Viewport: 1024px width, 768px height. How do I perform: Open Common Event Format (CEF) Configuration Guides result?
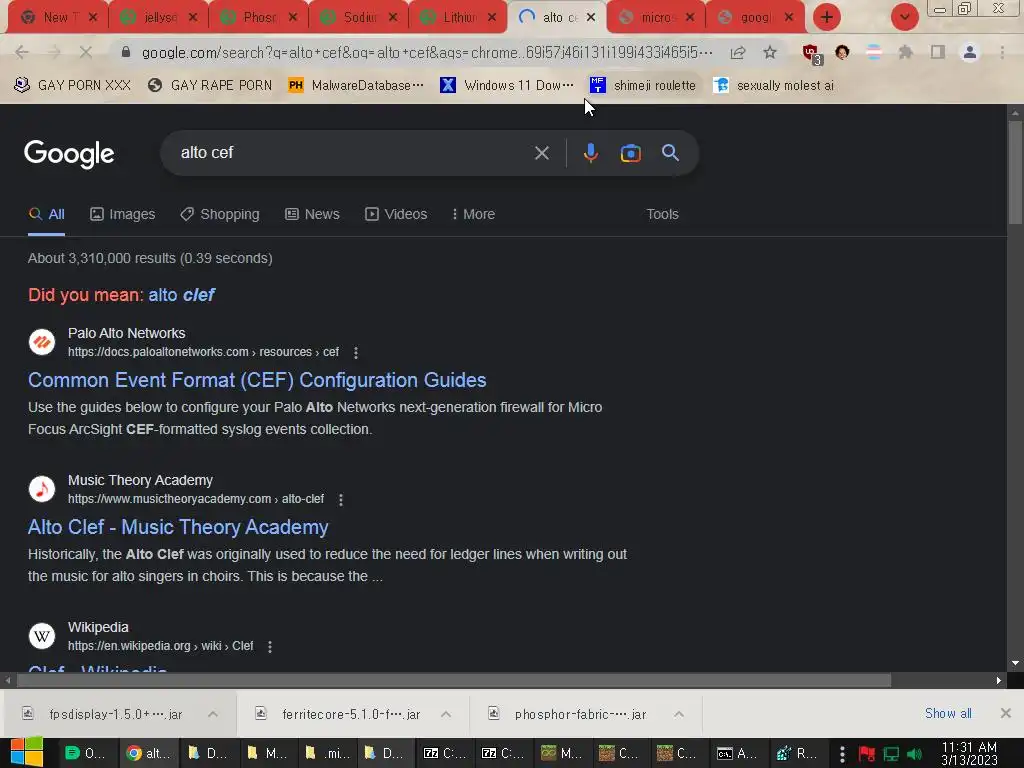(257, 380)
